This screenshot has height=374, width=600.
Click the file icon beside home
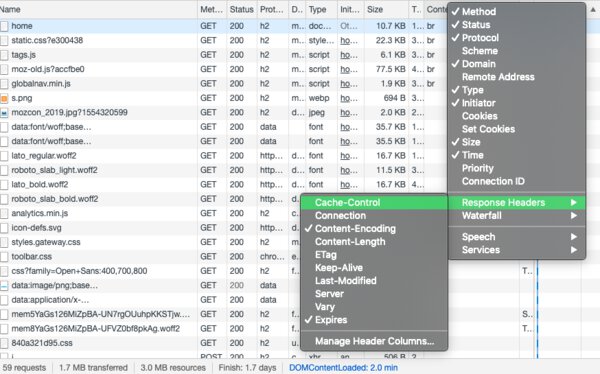tap(4, 26)
